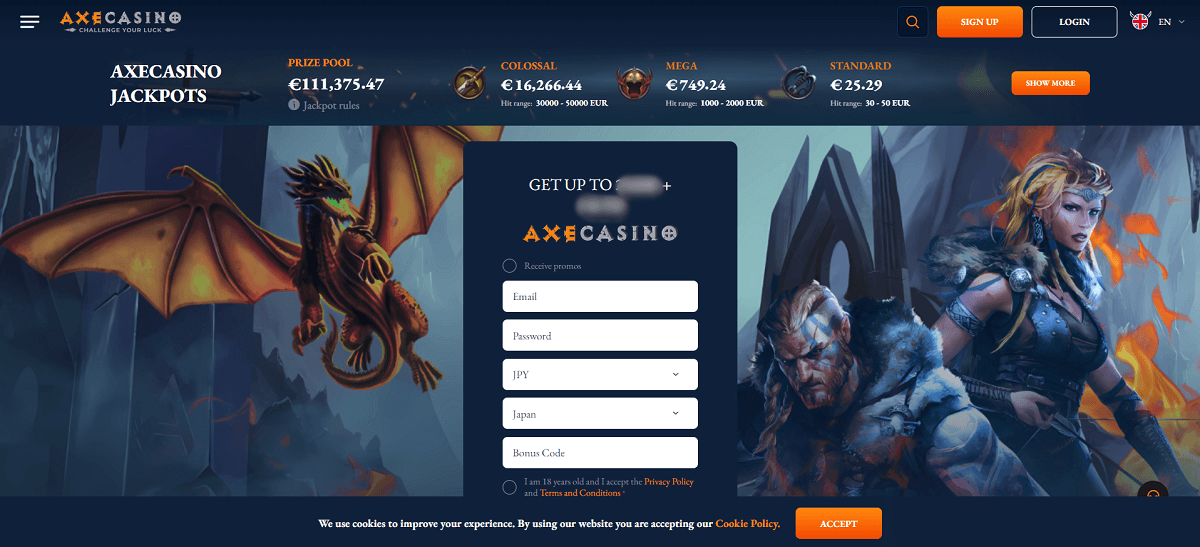
Task: Click the AxeCasino logo in header
Action: [x=121, y=21]
